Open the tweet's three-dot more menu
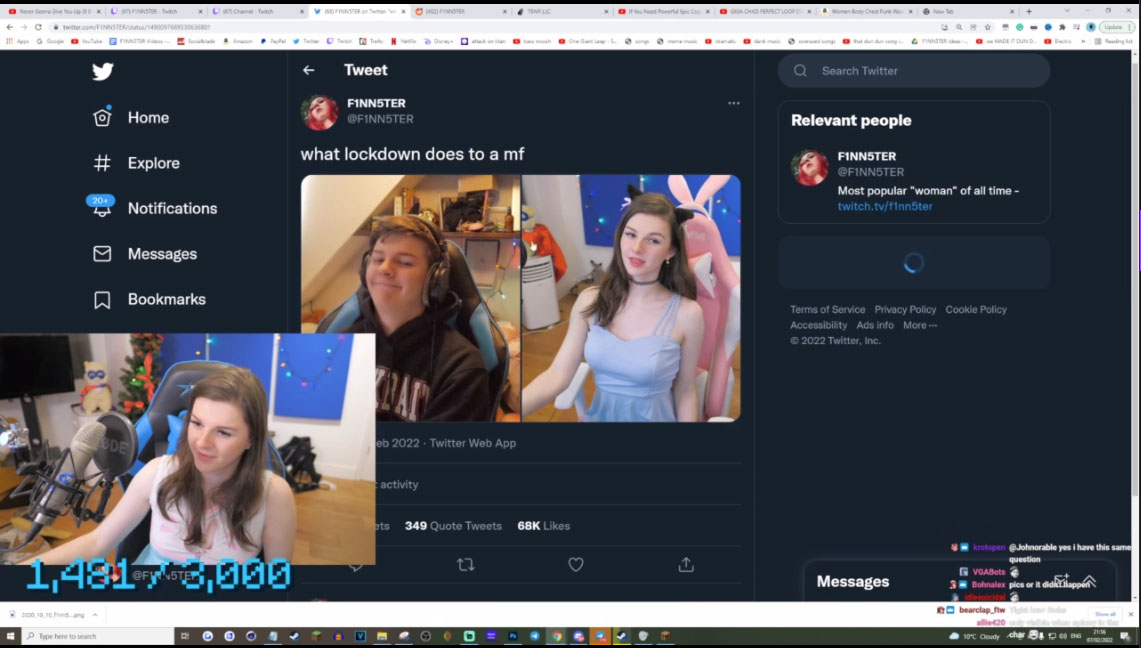1141x648 pixels. point(734,103)
